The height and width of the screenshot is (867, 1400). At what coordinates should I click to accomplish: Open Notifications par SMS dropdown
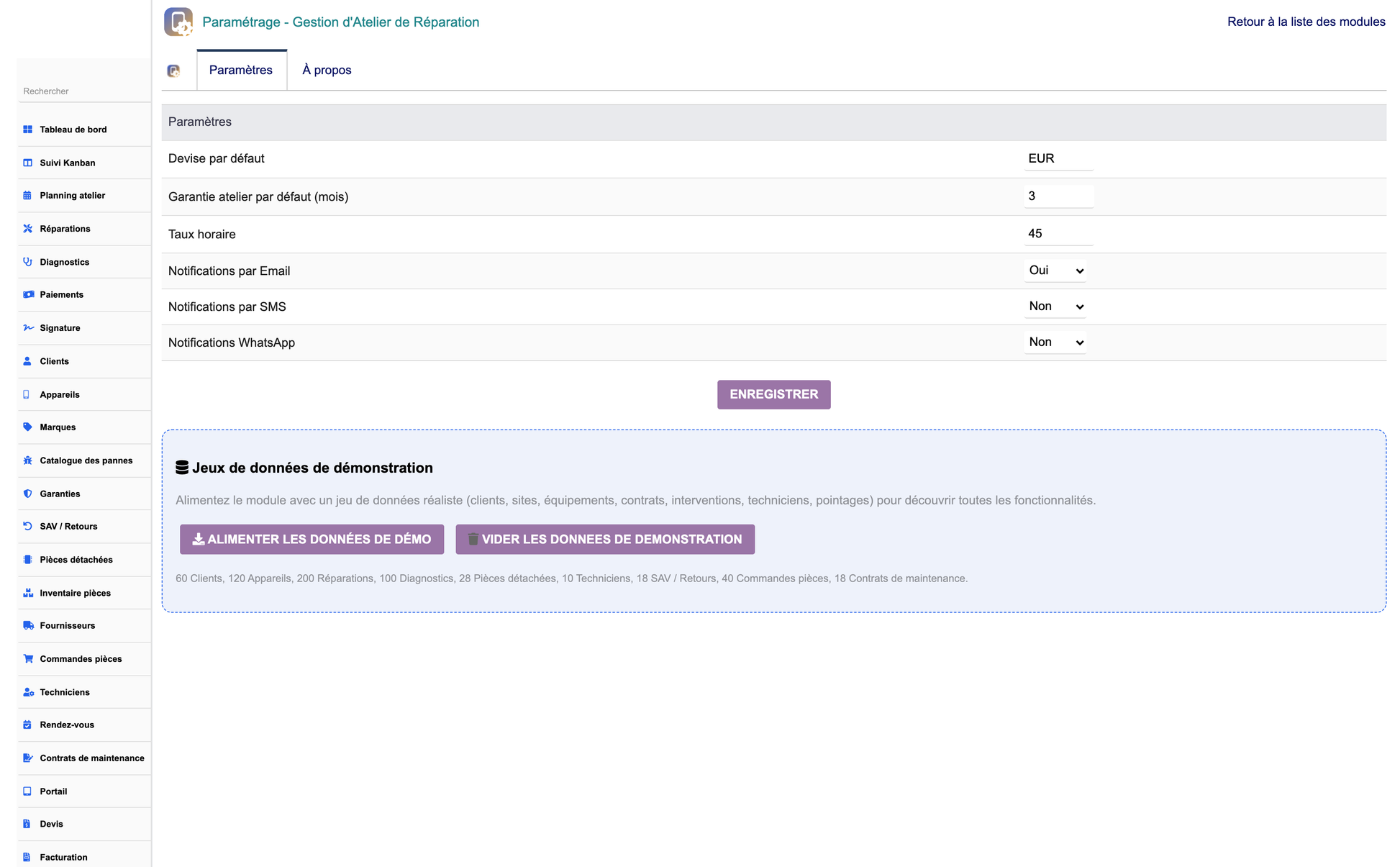click(x=1055, y=307)
